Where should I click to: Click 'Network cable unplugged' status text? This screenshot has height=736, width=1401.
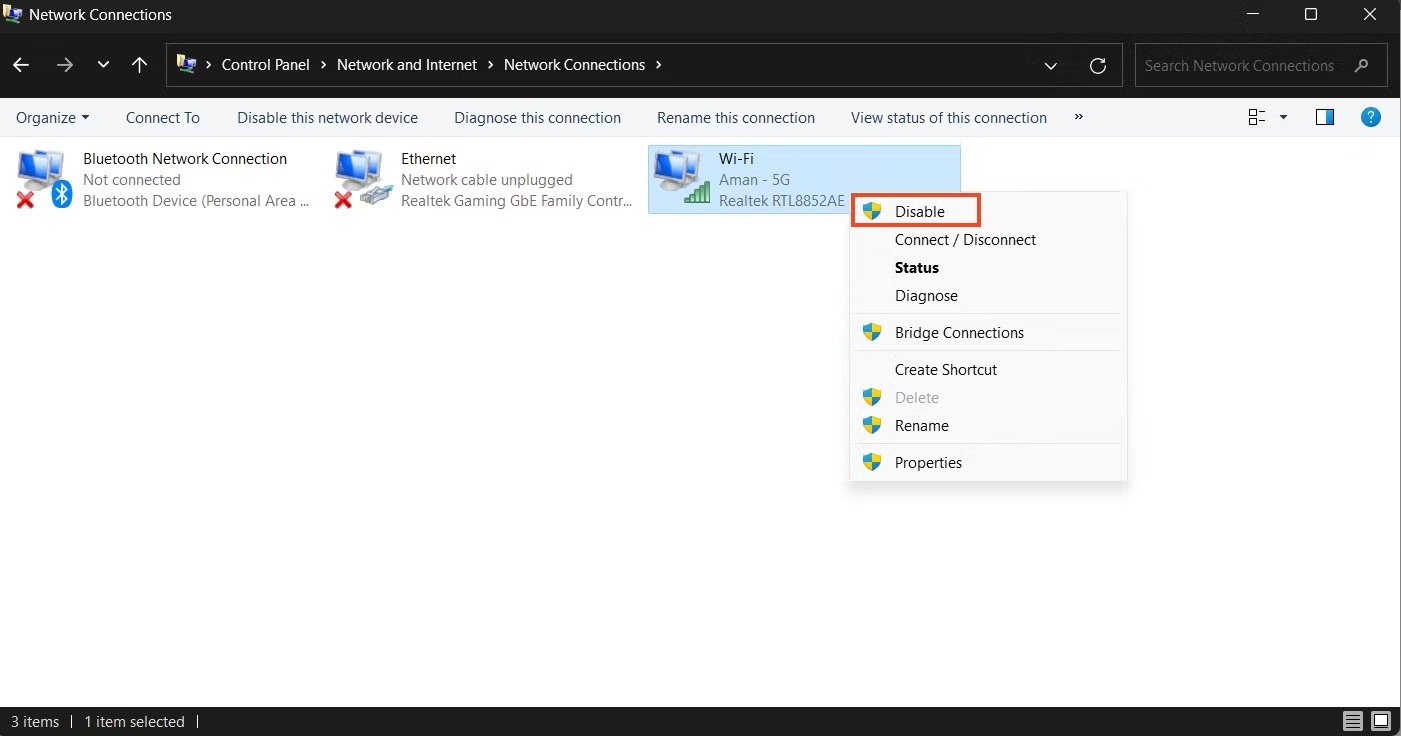pyautogui.click(x=487, y=180)
